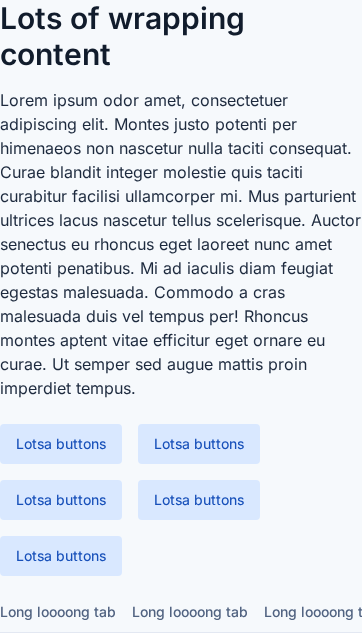Select the third partially visible Long loooong tab

[313, 612]
